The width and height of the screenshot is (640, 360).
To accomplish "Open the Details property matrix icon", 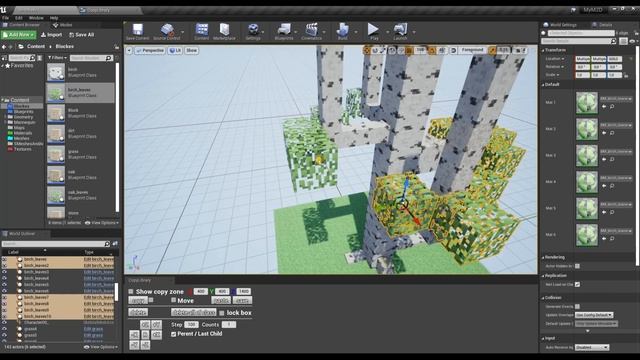I will coord(623,41).
